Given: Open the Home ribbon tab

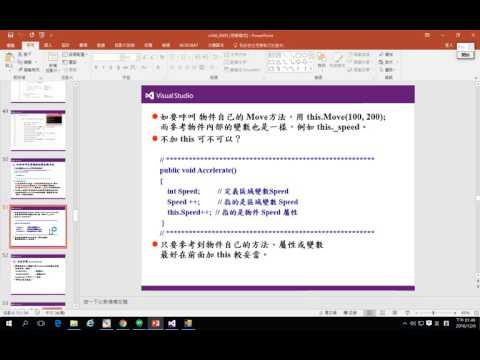Looking at the screenshot, I should (x=30, y=45).
